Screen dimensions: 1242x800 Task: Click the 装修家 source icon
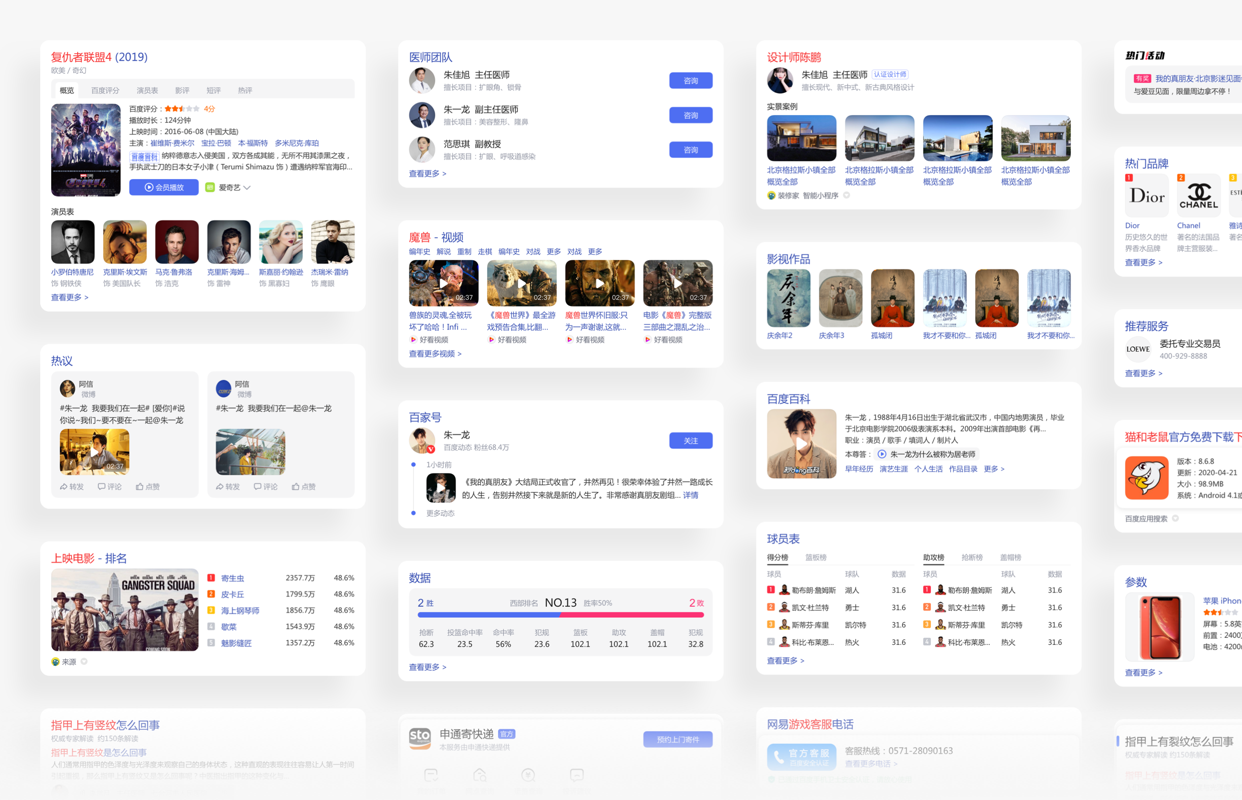(771, 196)
